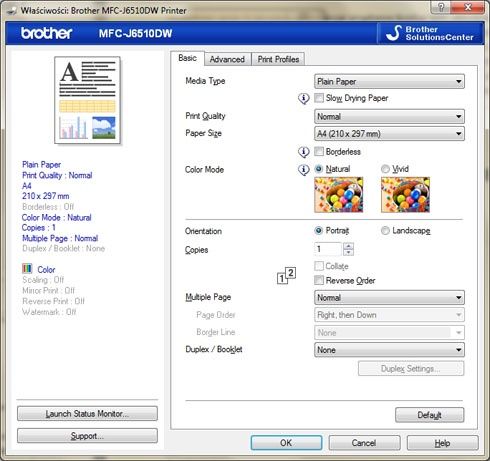The width and height of the screenshot is (490, 461).
Task: Click the Natural color sample image
Action: coord(339,195)
